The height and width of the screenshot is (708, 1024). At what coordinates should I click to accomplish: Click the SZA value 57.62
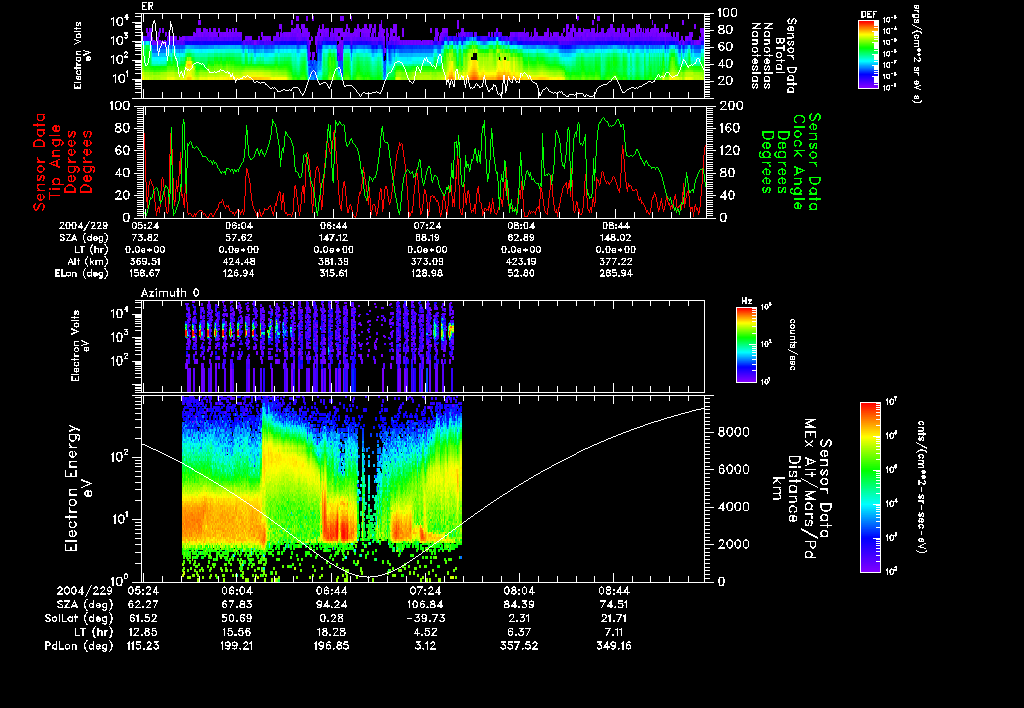click(x=238, y=238)
